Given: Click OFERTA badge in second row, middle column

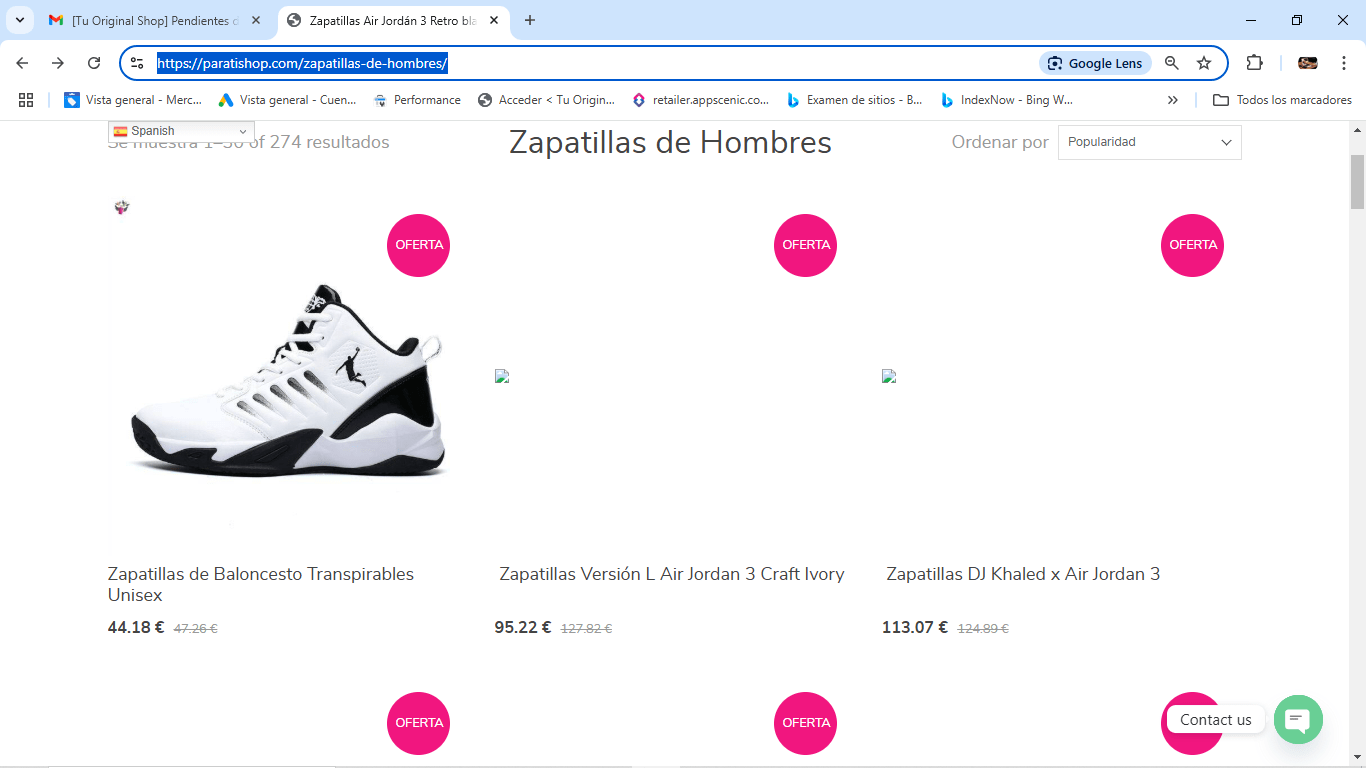Looking at the screenshot, I should click(x=805, y=723).
